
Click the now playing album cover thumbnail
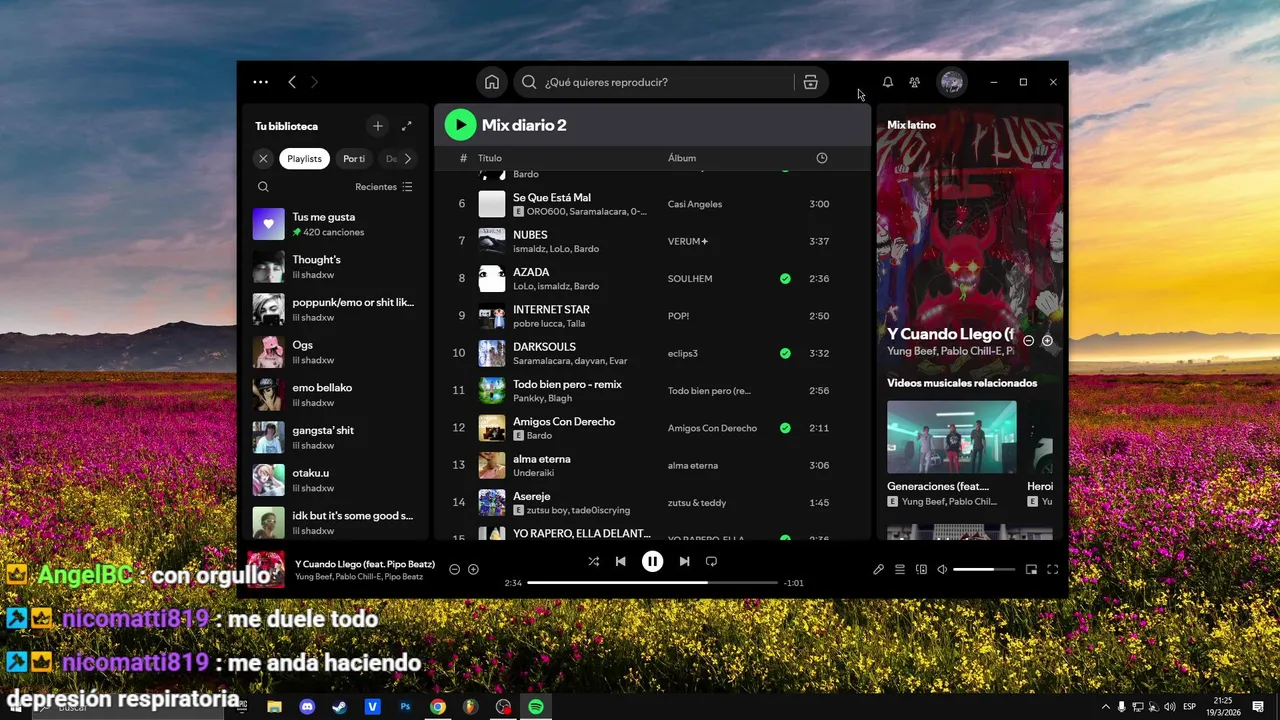pyautogui.click(x=266, y=569)
